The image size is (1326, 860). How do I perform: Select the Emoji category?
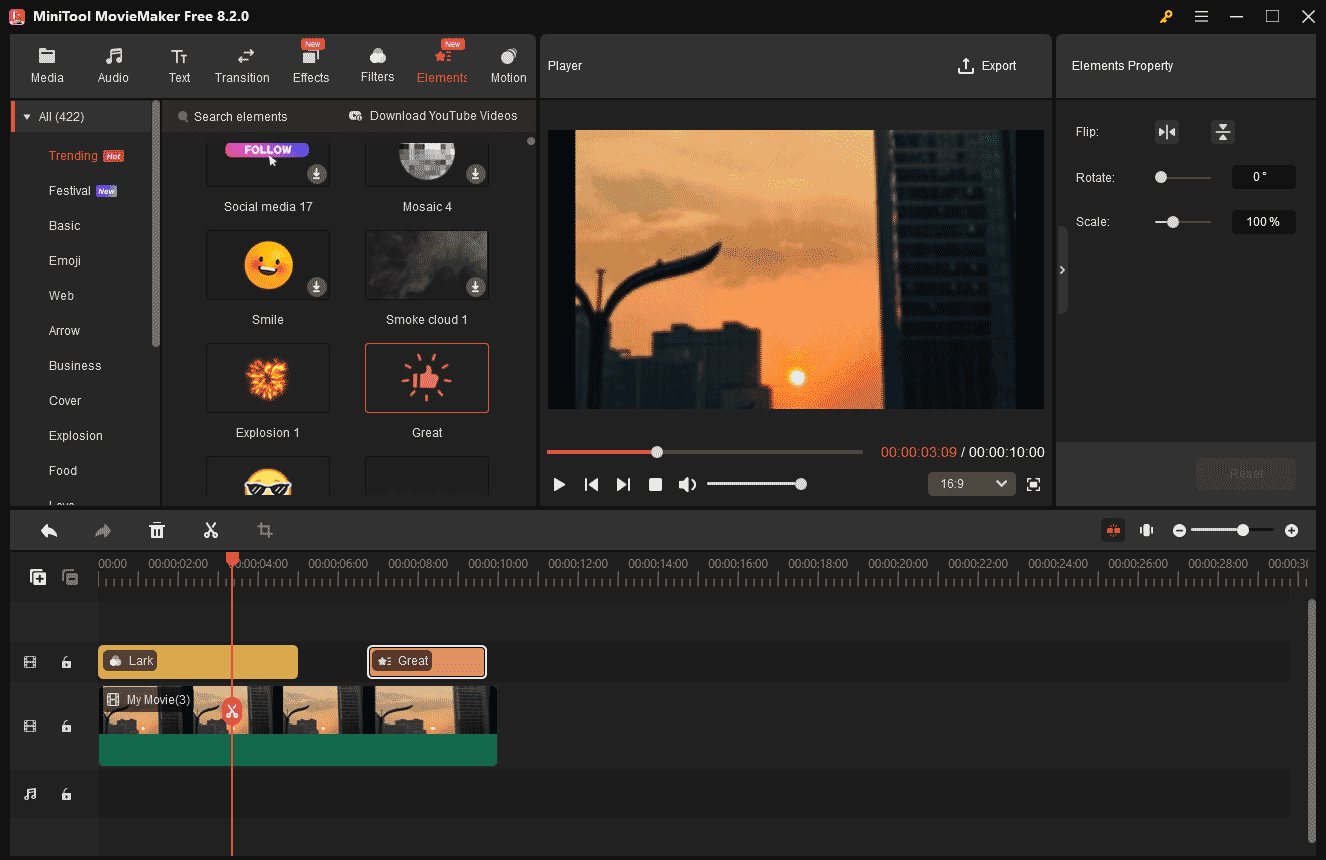click(65, 261)
